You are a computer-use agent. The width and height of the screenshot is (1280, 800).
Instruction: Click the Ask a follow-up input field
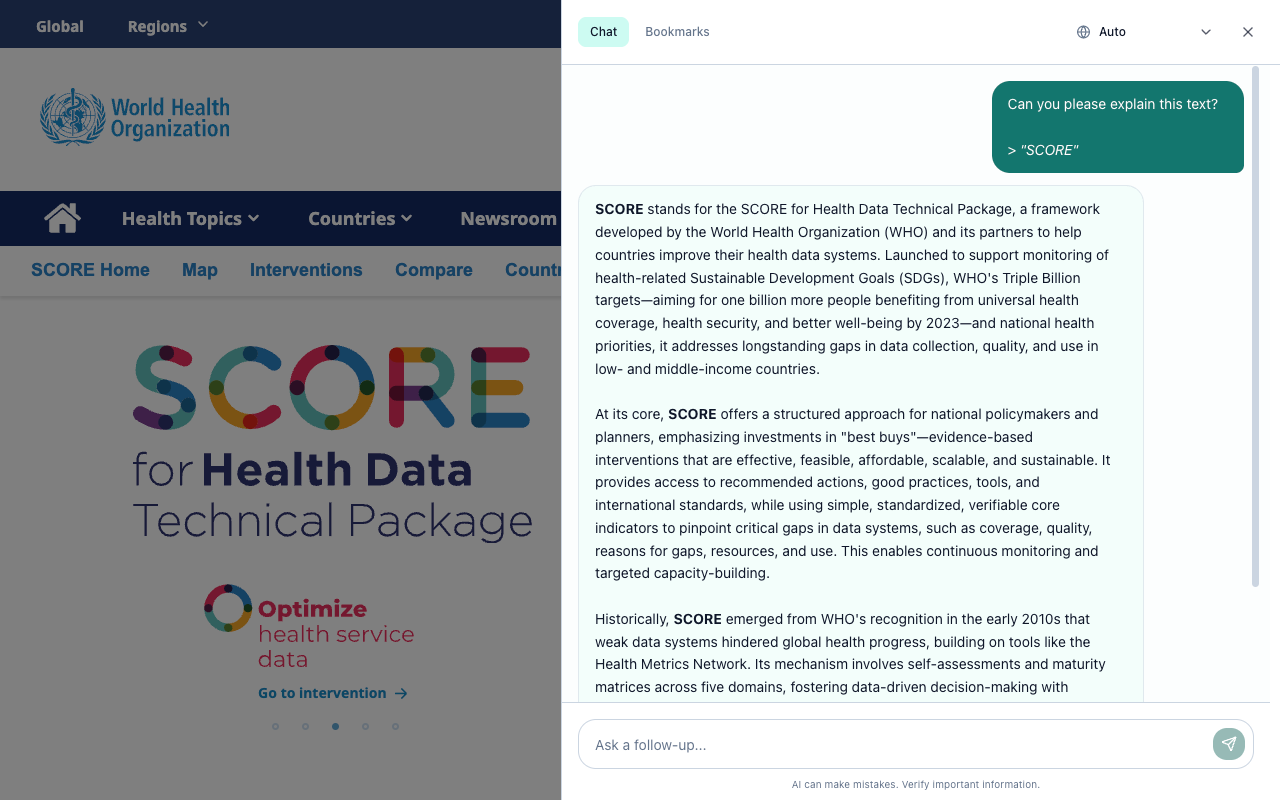click(x=900, y=744)
